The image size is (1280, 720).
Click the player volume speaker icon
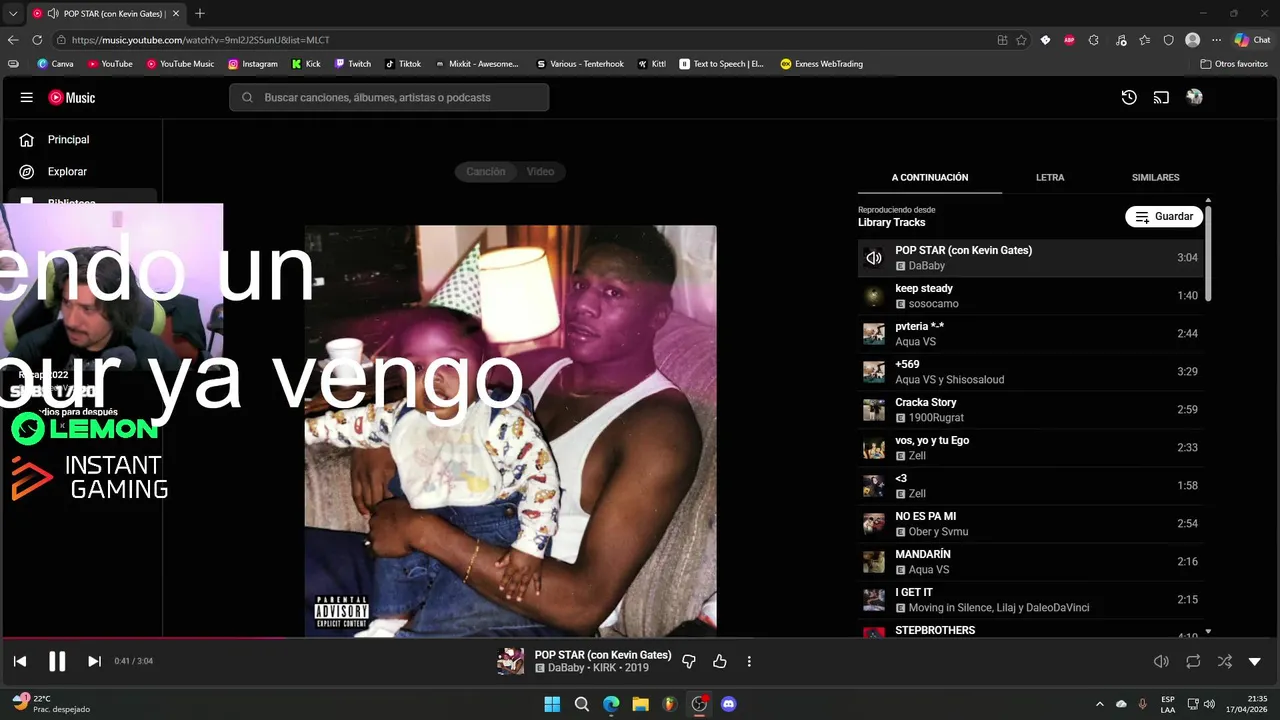pos(1161,661)
